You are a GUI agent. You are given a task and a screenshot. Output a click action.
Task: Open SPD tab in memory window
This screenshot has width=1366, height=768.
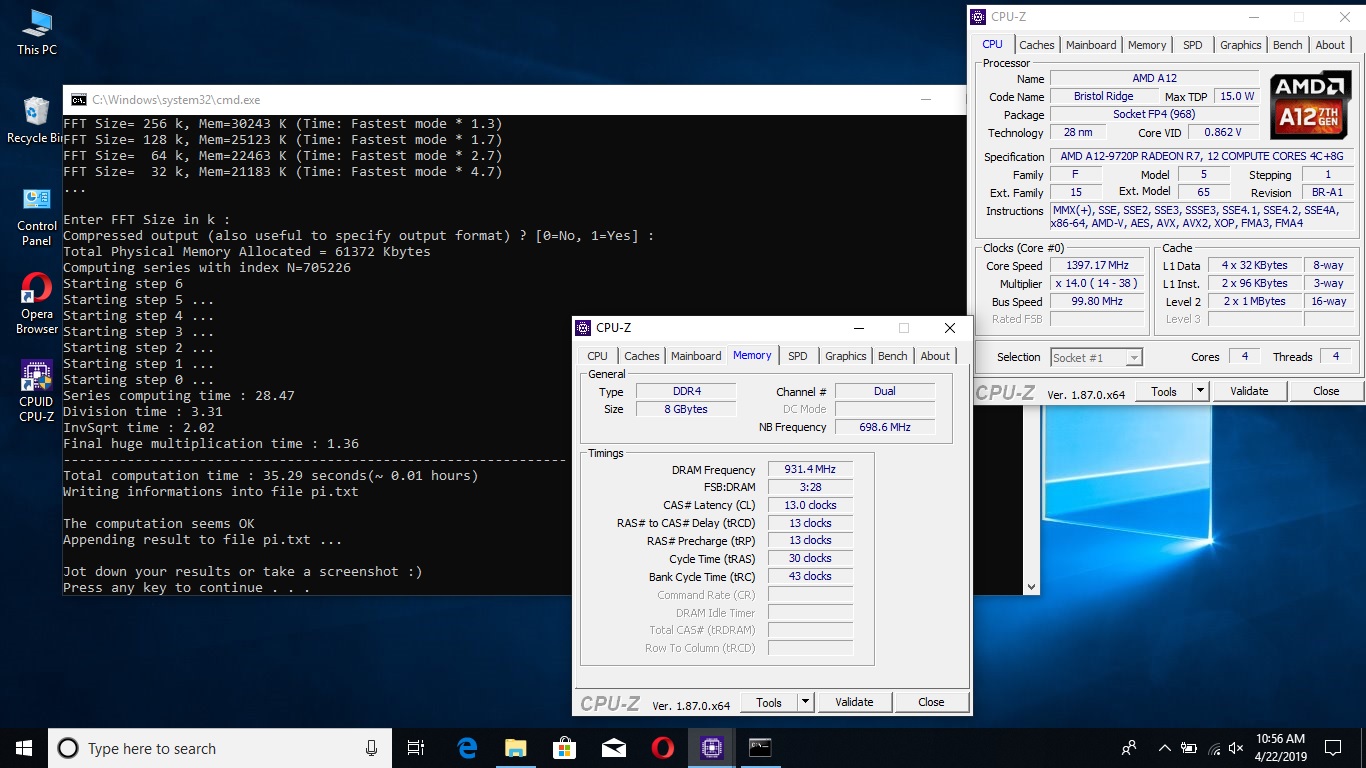[x=797, y=356]
